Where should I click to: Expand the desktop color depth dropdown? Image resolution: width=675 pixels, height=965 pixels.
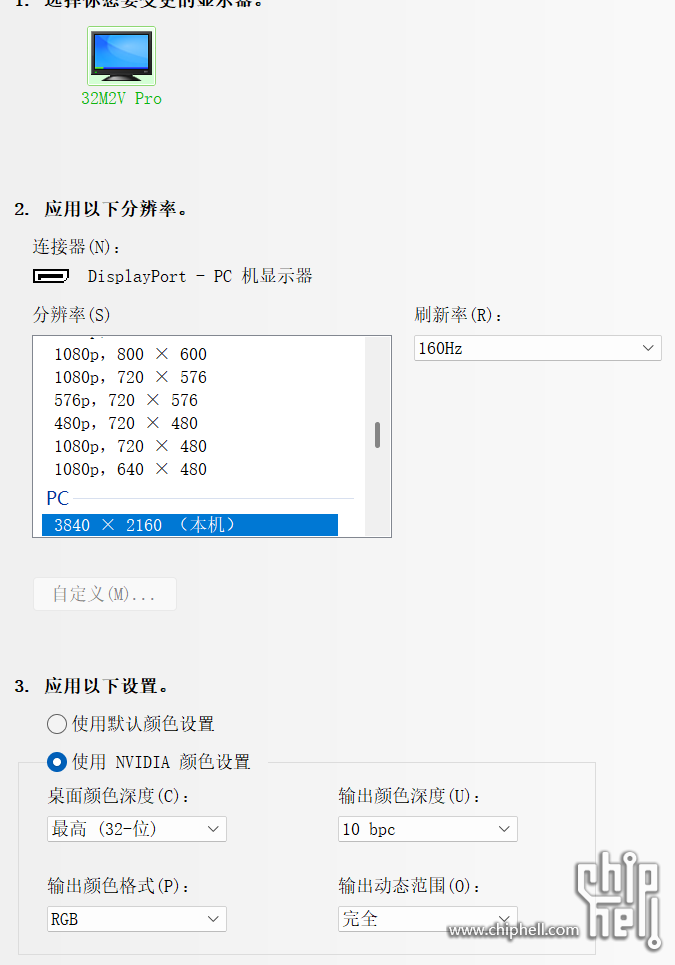click(137, 829)
